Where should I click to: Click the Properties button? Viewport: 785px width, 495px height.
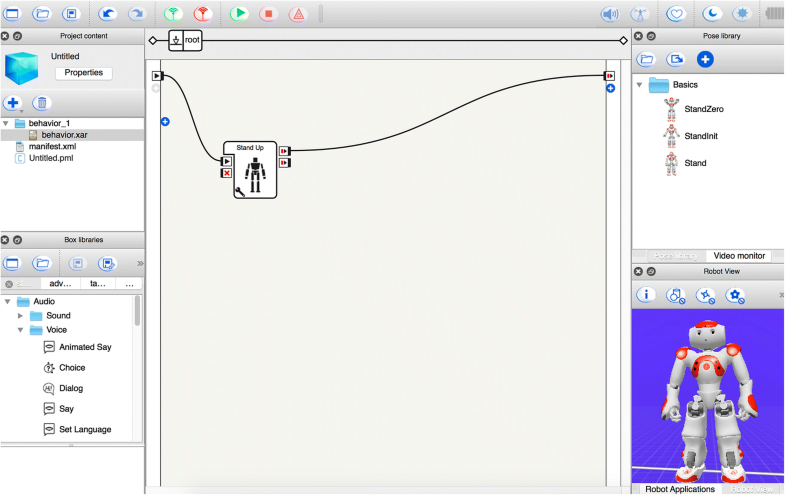[83, 73]
